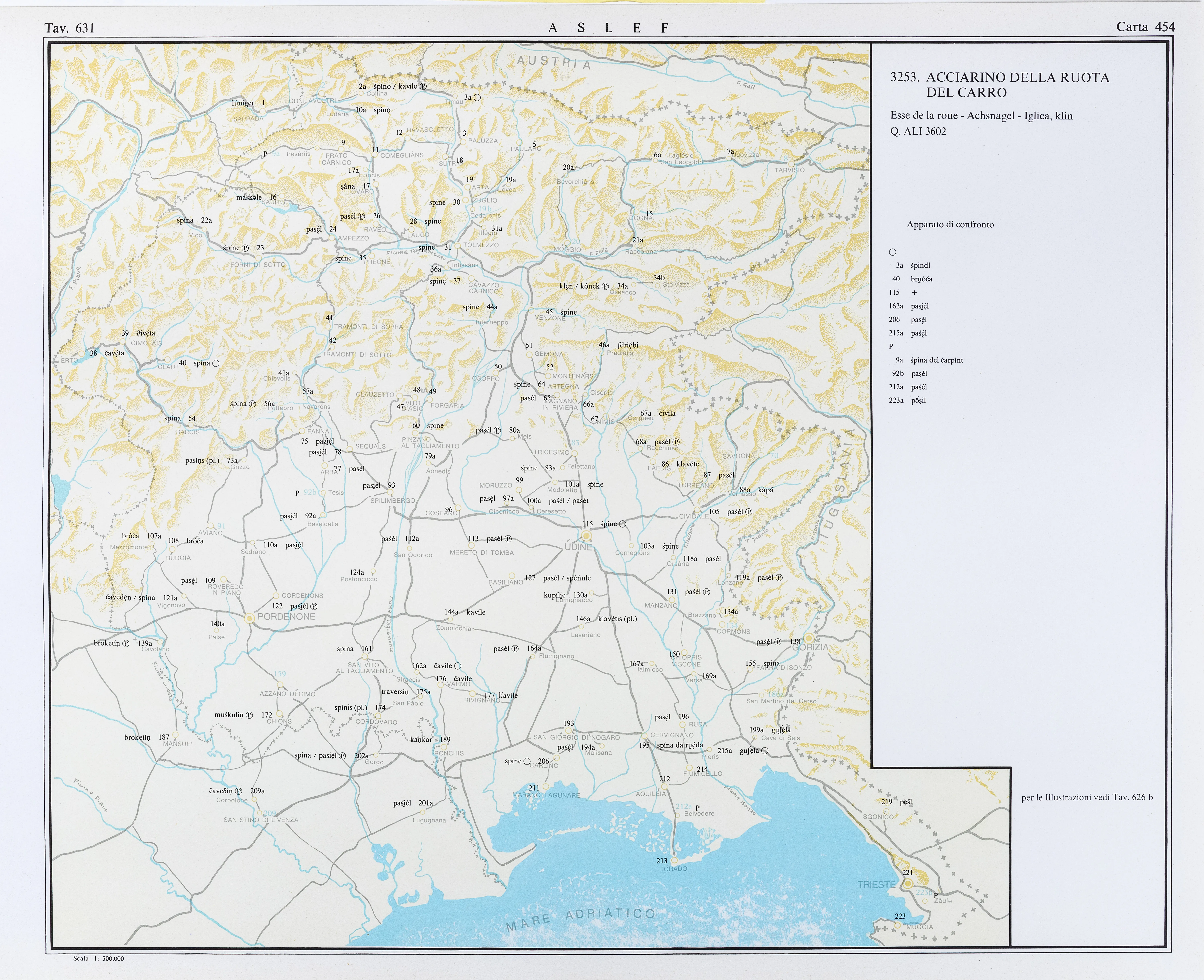
Task: Click the legend's open circle symbol
Action: pyautogui.click(x=892, y=252)
